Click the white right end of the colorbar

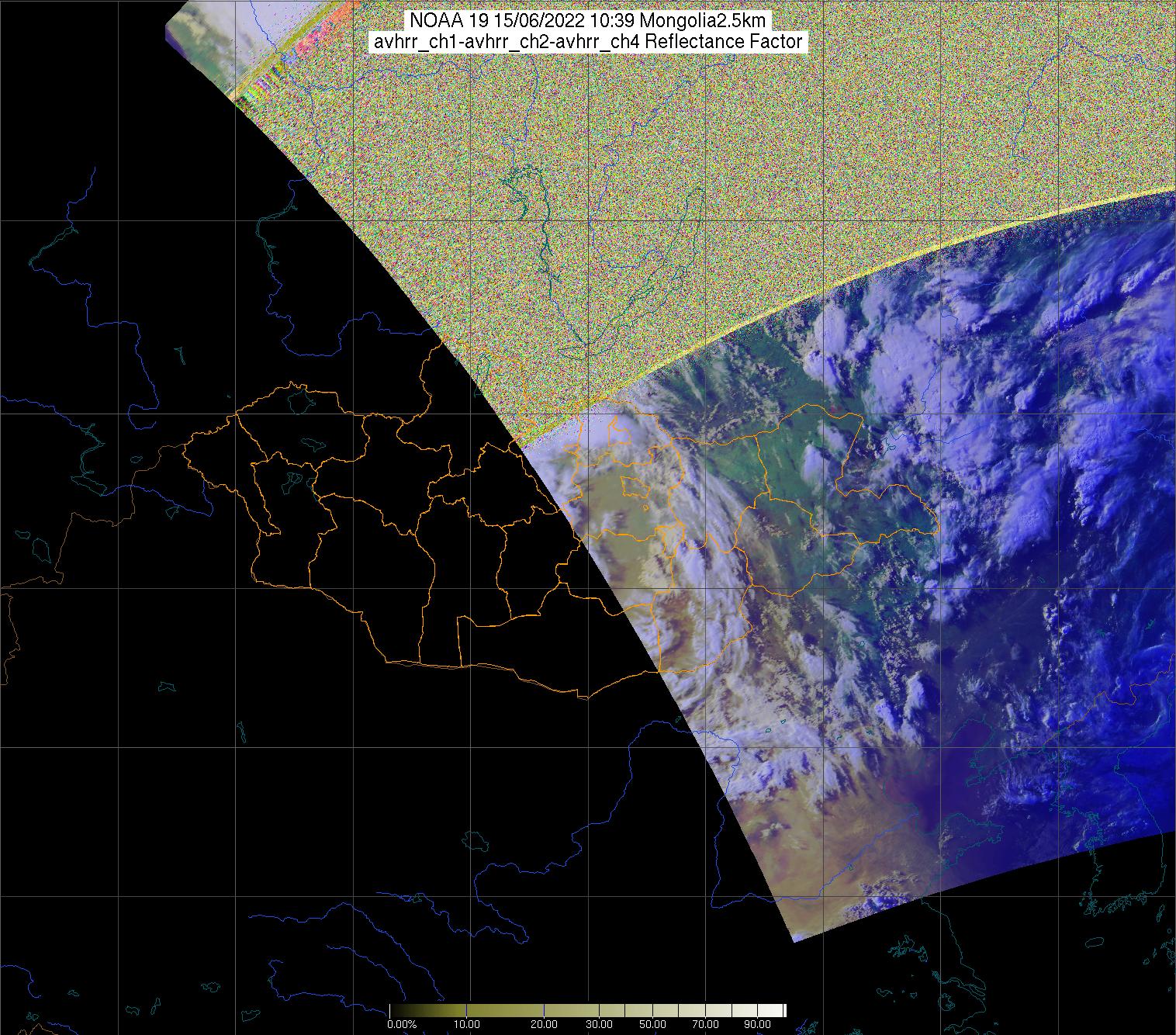point(782,1010)
